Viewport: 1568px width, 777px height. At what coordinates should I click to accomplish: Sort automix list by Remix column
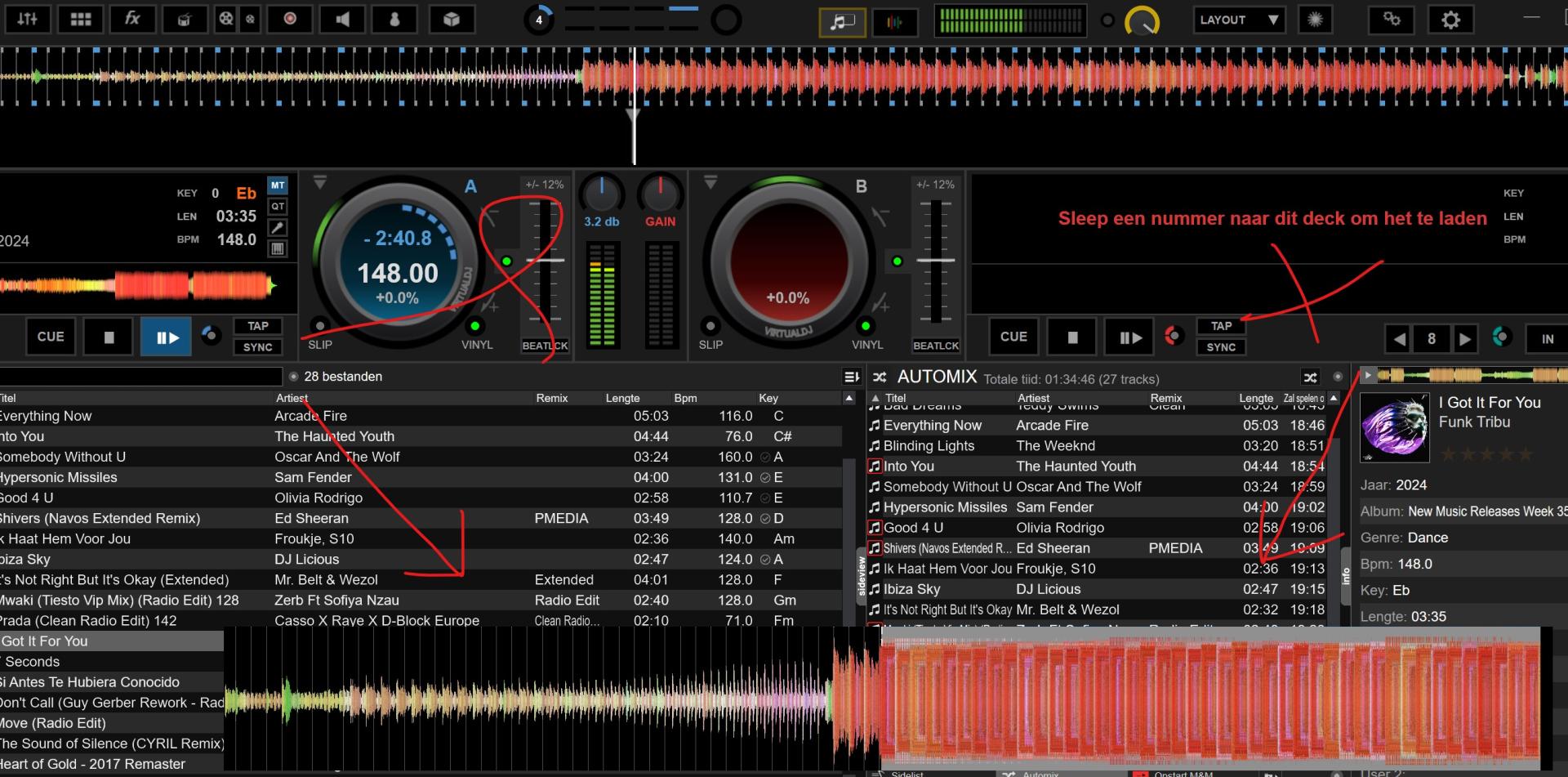click(x=1165, y=398)
